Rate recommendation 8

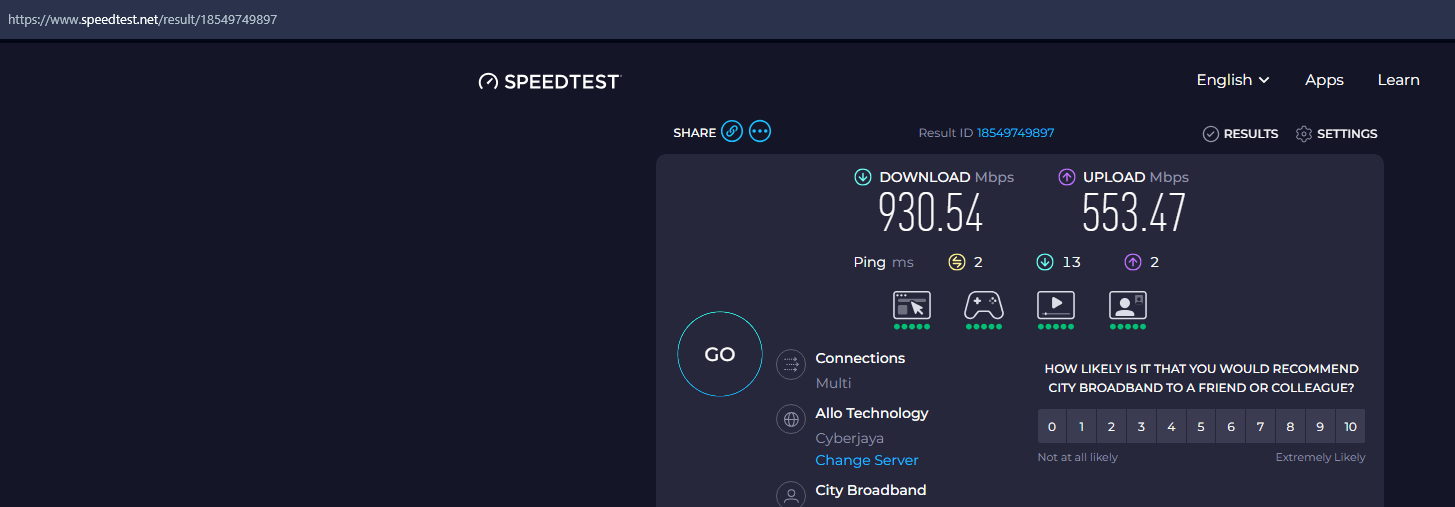[1290, 426]
